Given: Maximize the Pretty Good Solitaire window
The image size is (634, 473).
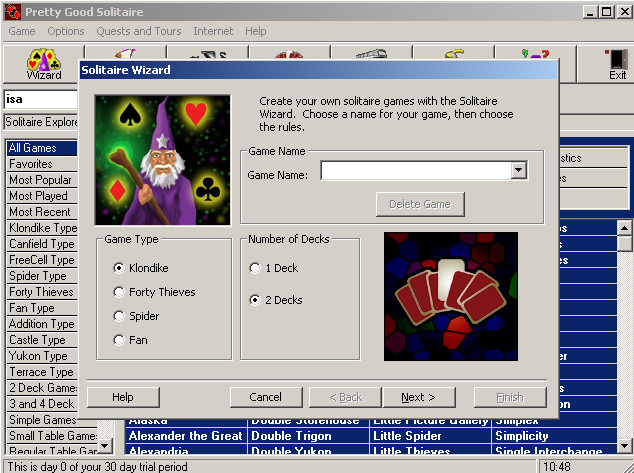Looking at the screenshot, I should (x=607, y=12).
